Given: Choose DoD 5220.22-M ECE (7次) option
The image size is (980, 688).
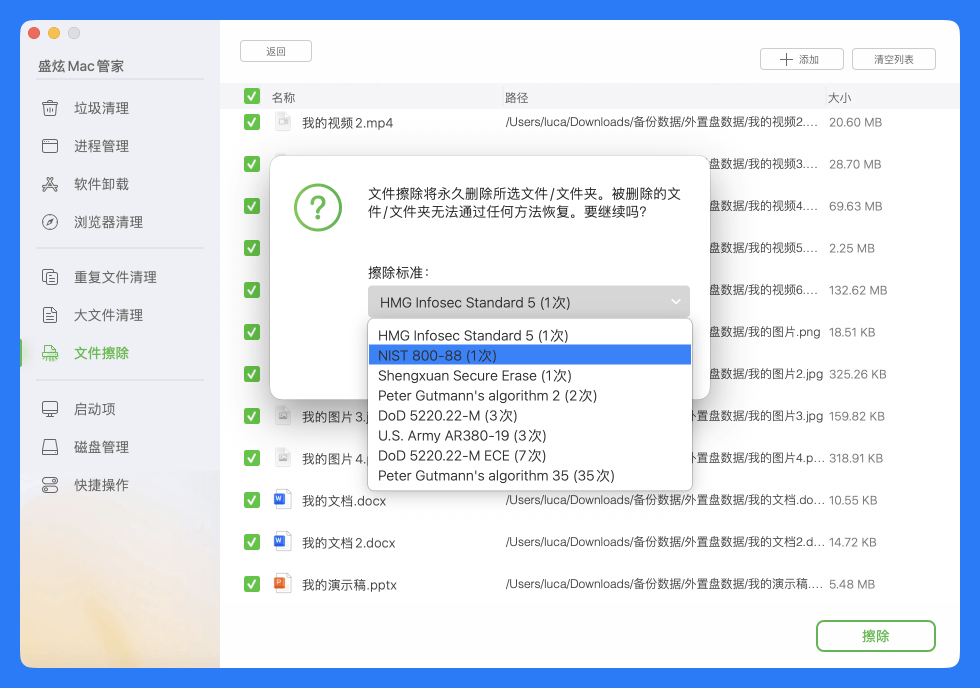Looking at the screenshot, I should tap(529, 455).
